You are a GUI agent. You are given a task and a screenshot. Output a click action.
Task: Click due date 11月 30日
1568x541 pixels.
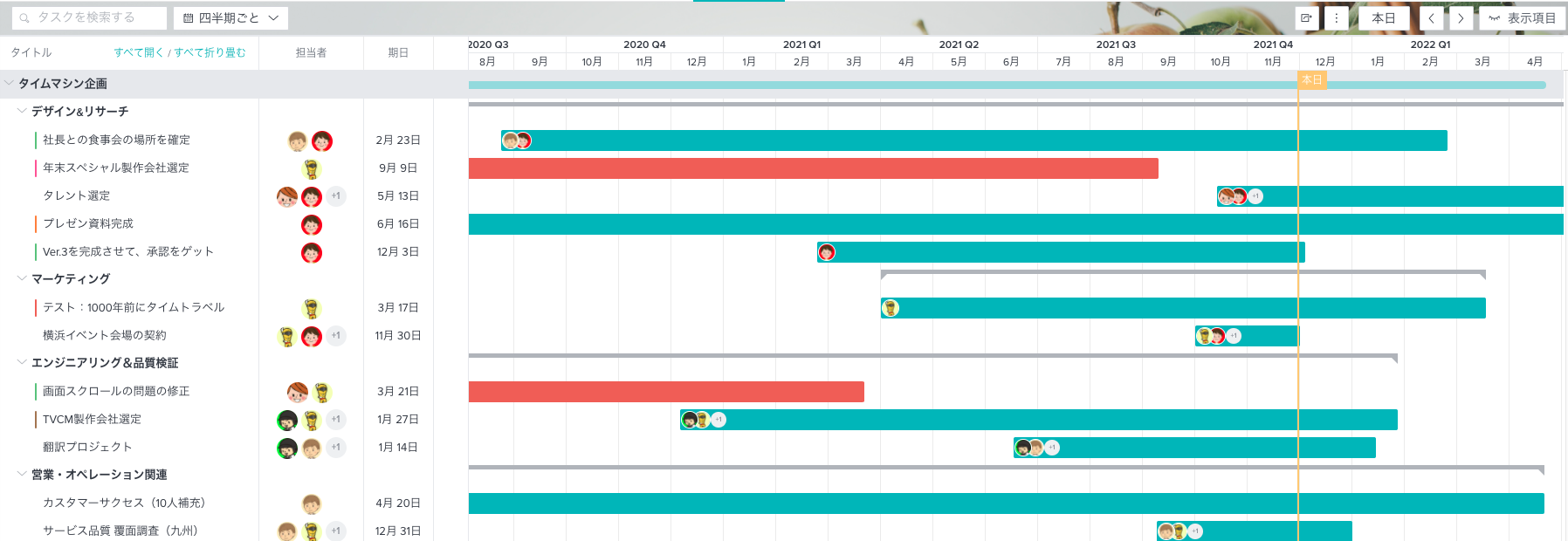(398, 335)
